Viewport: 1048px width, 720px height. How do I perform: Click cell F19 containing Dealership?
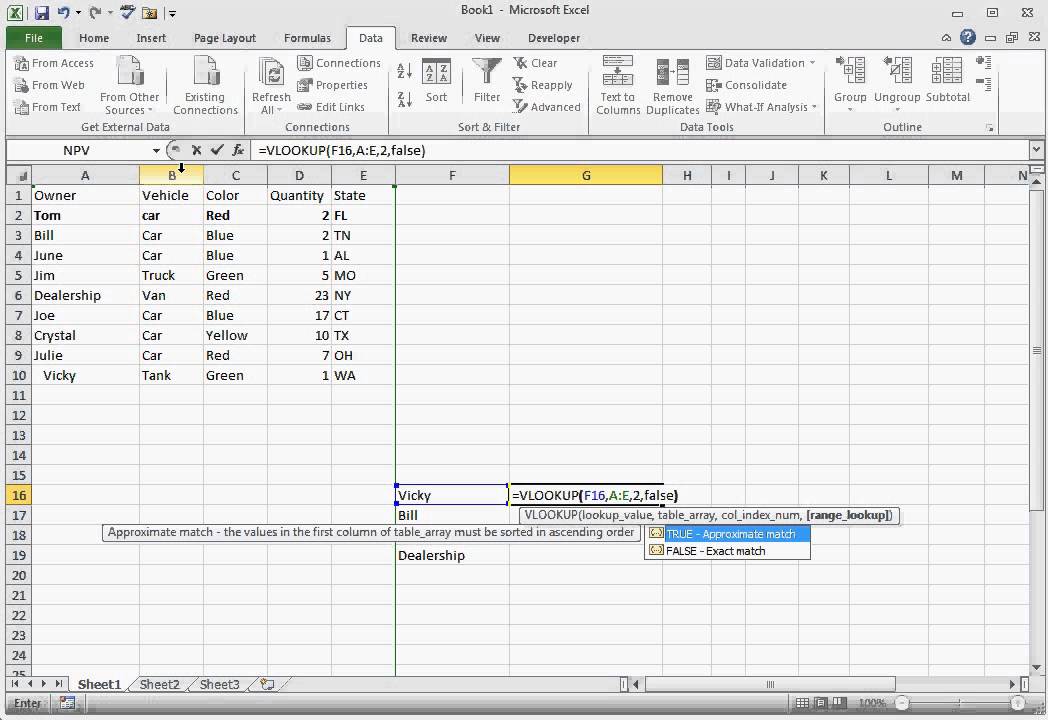[x=452, y=556]
